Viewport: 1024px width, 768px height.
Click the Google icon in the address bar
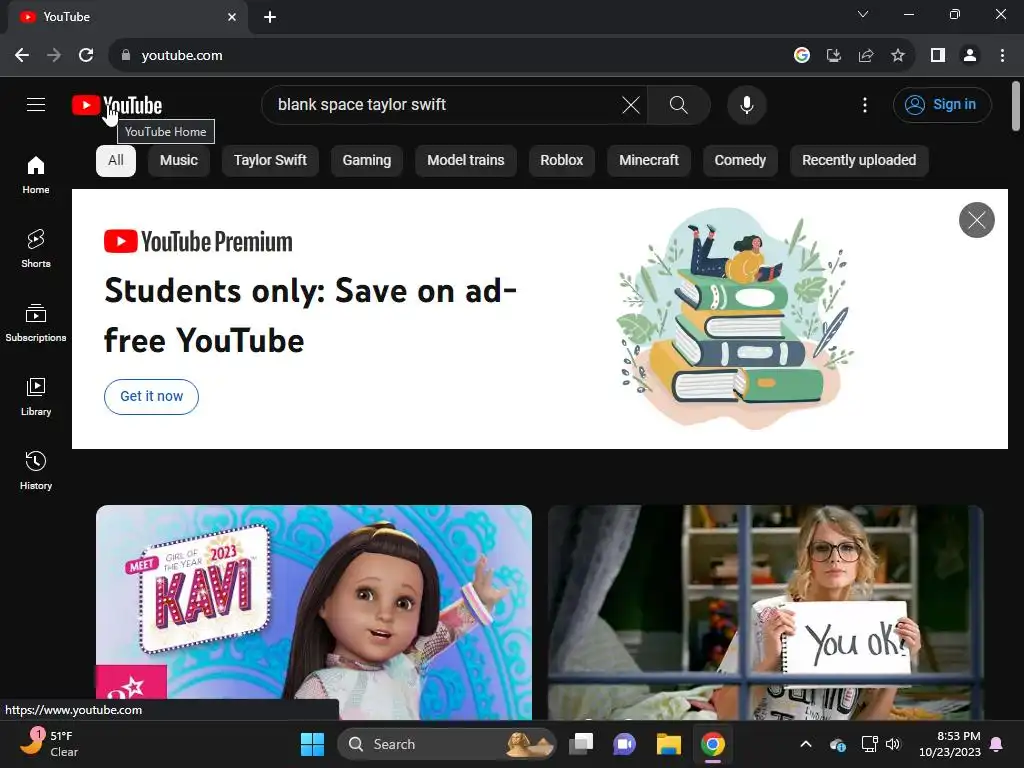[802, 56]
